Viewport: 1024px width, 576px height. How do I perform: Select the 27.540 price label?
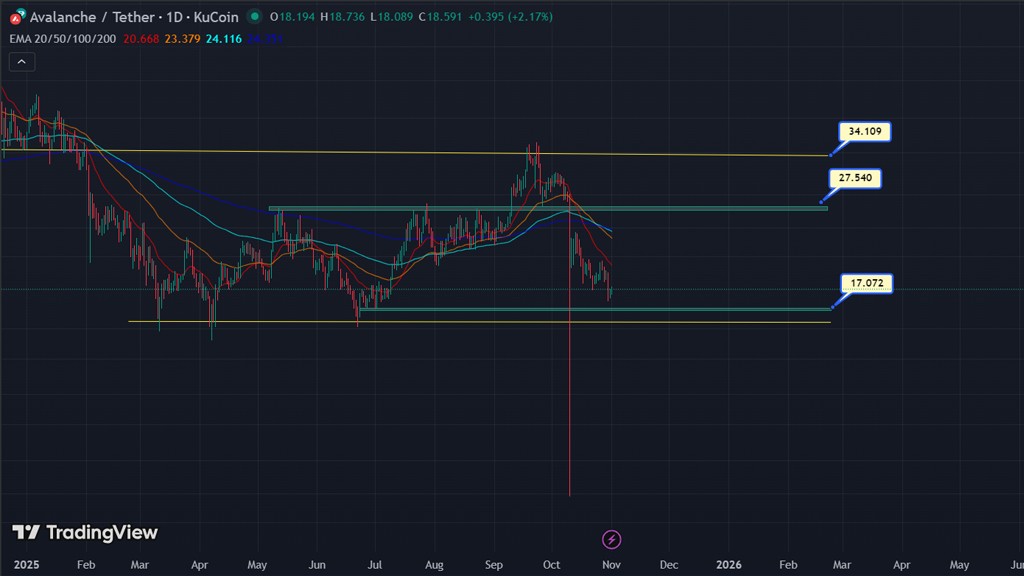point(855,178)
